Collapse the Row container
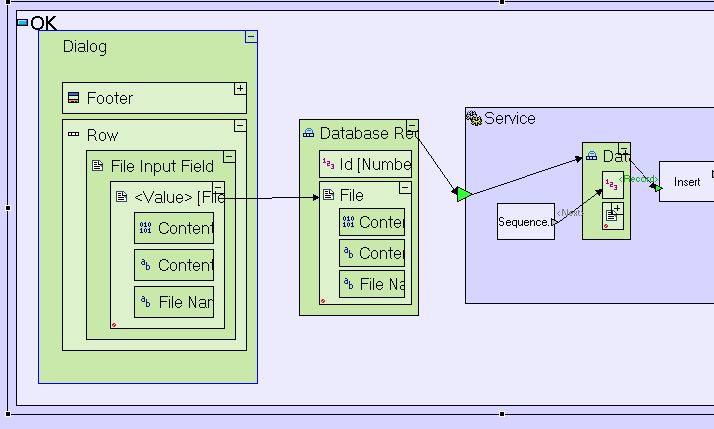This screenshot has height=429, width=714. click(240, 126)
